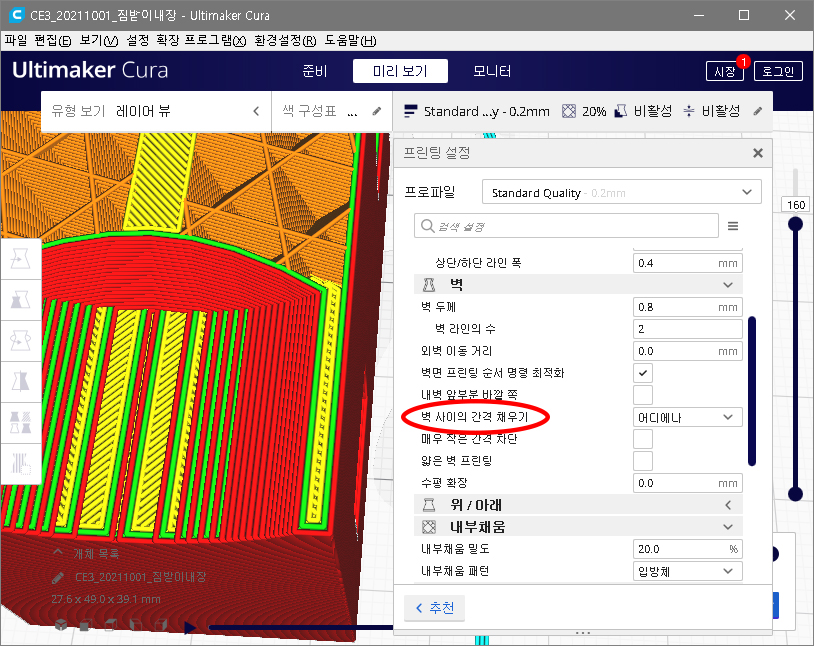Click the Cura app icon in title bar
Viewport: 814px width, 646px height.
(x=17, y=15)
